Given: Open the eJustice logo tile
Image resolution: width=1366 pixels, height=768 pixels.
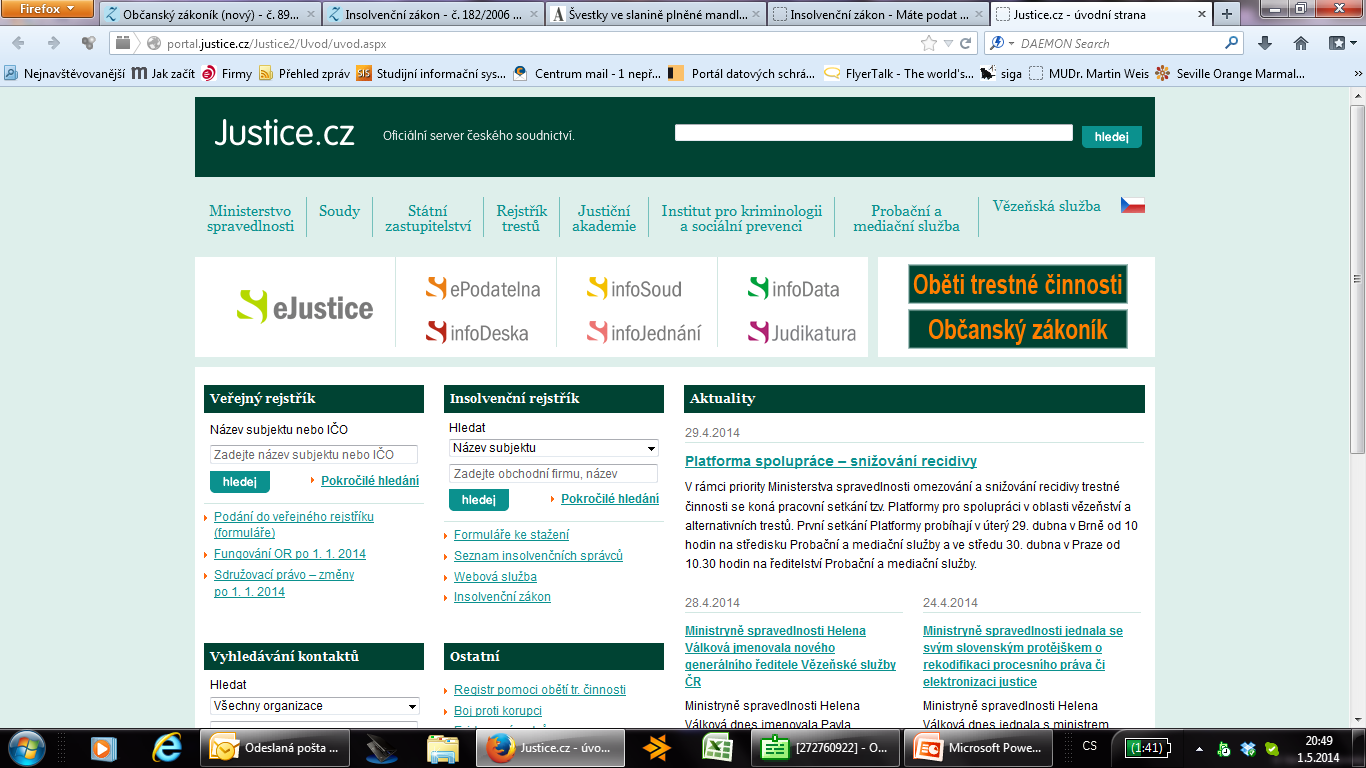Looking at the screenshot, I should [305, 307].
